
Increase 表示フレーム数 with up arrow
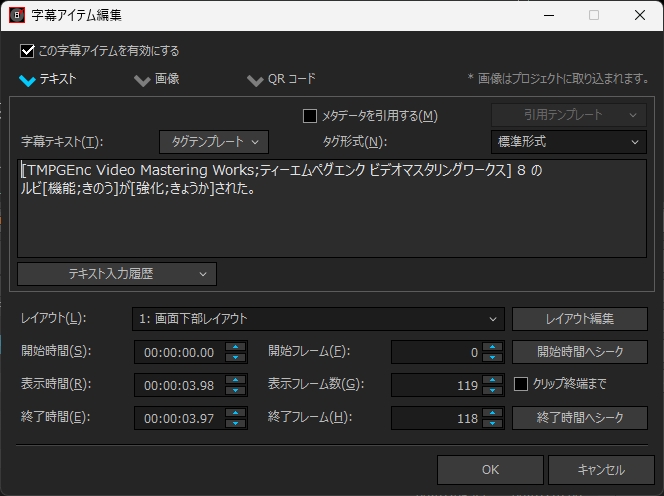492,380
